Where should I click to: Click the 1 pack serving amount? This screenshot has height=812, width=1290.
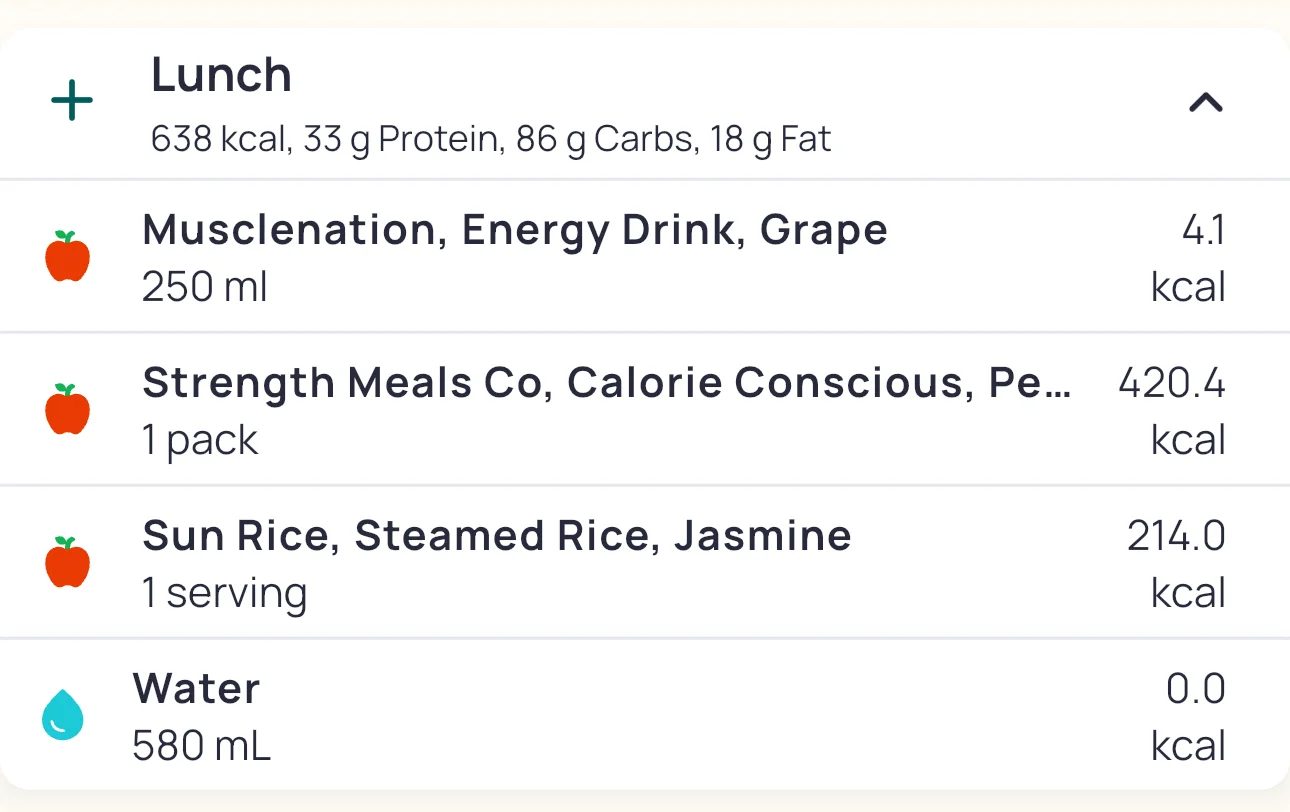[200, 441]
